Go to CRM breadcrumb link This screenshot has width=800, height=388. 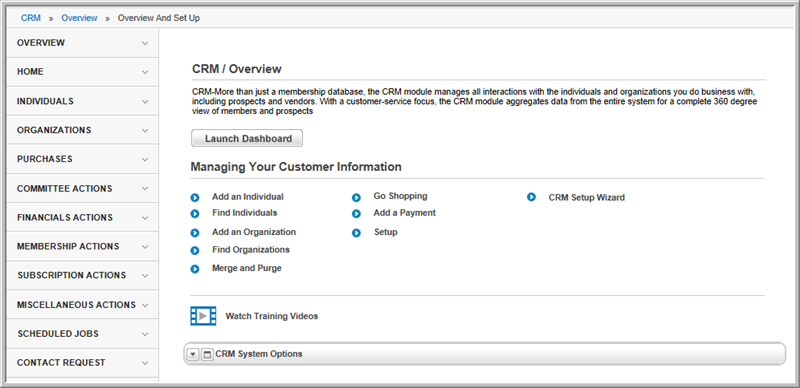pos(31,18)
